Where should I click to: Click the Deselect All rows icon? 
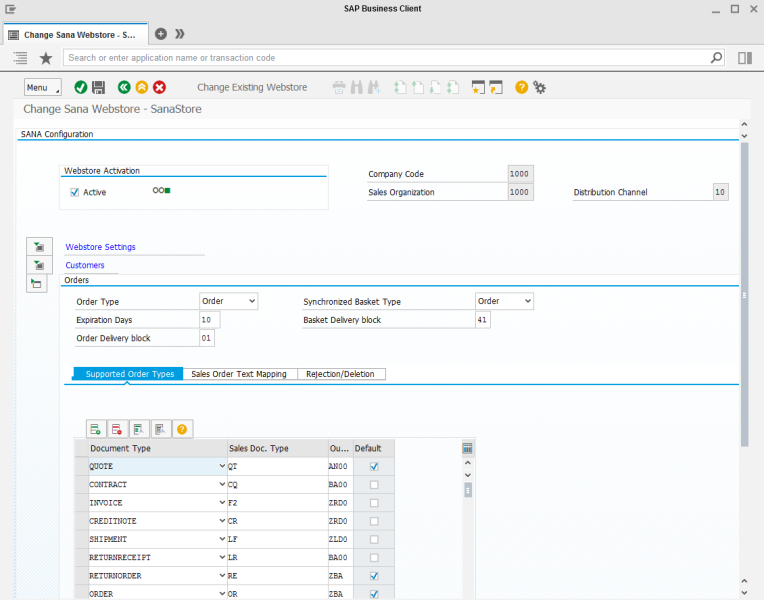tap(160, 429)
